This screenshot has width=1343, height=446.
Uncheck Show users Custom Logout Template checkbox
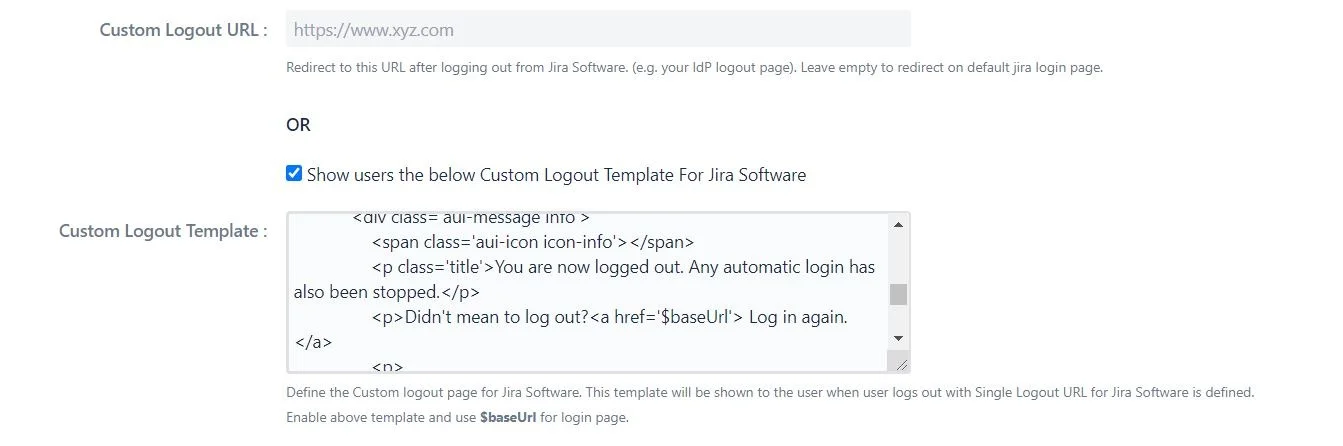pos(294,173)
